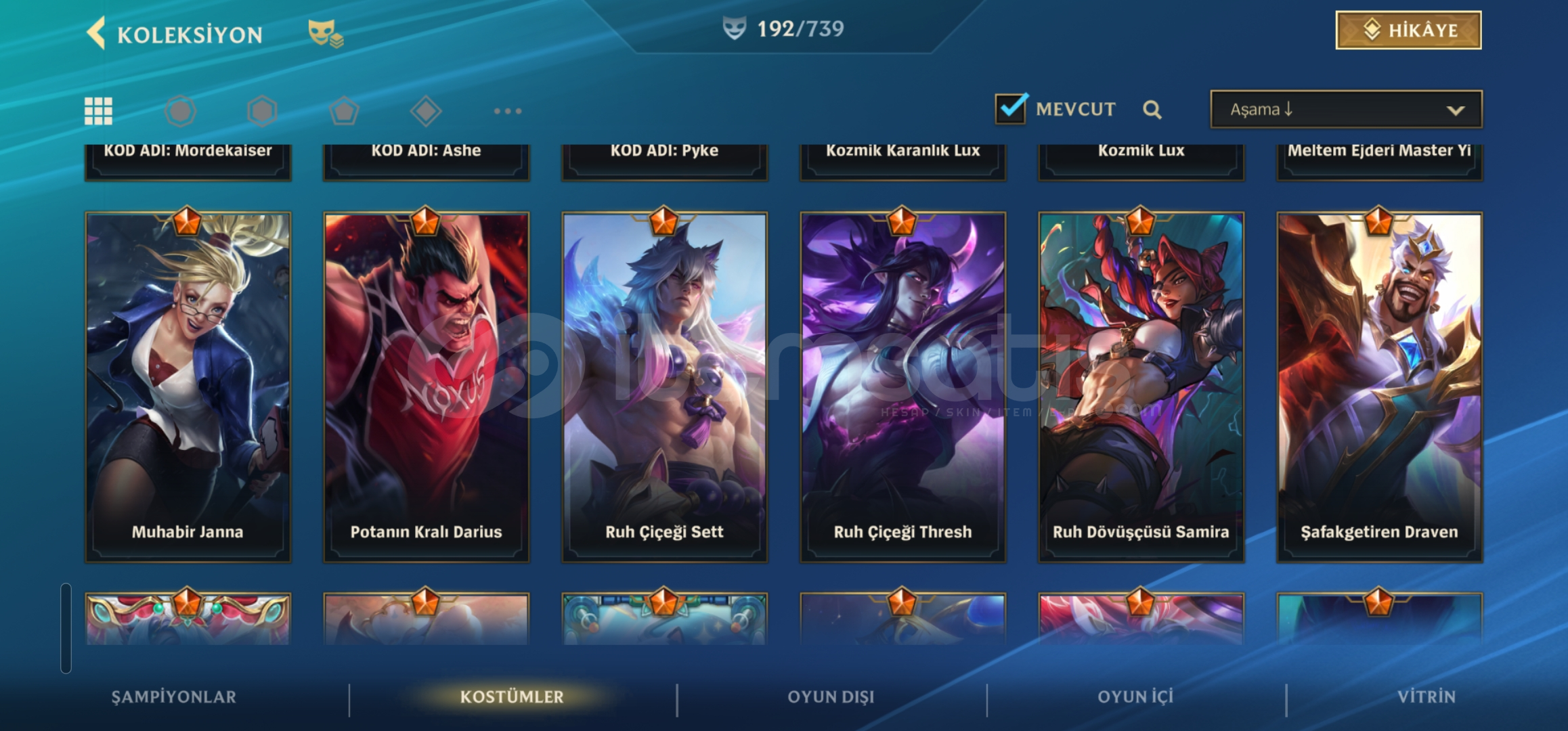
Task: Expand the Aşama sort dropdown
Action: pos(1346,109)
